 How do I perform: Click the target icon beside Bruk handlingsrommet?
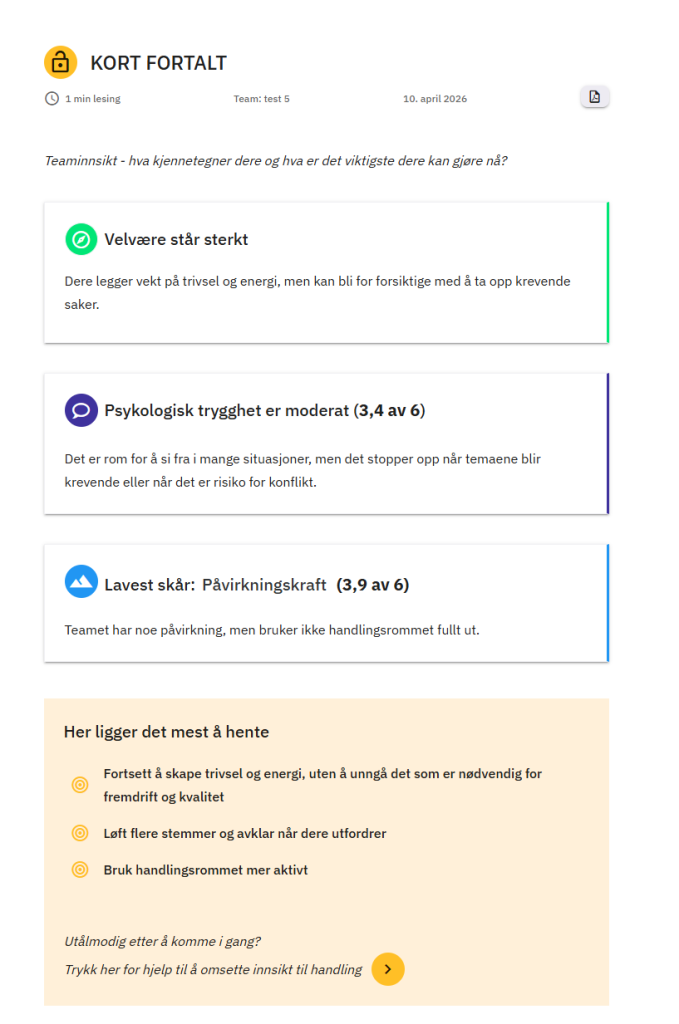[x=80, y=869]
